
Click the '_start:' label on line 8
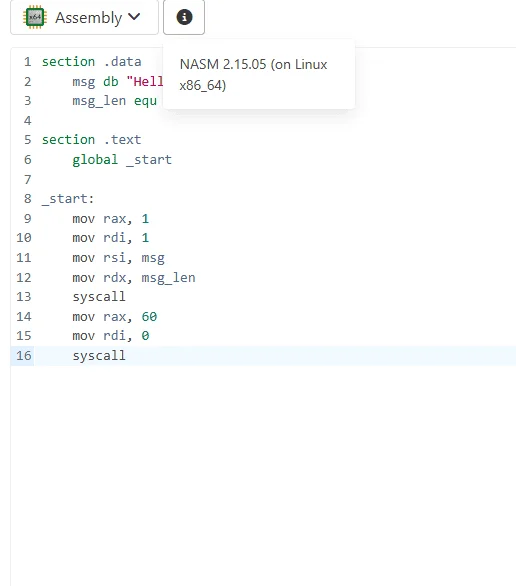pyautogui.click(x=68, y=199)
